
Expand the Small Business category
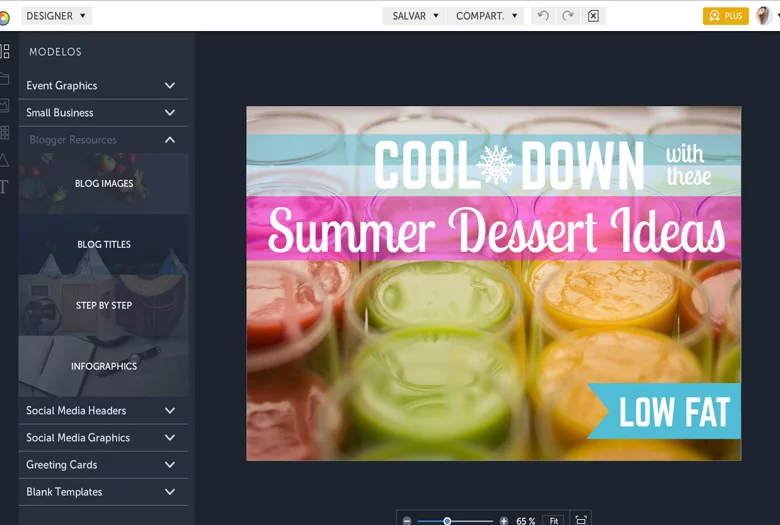click(x=103, y=112)
